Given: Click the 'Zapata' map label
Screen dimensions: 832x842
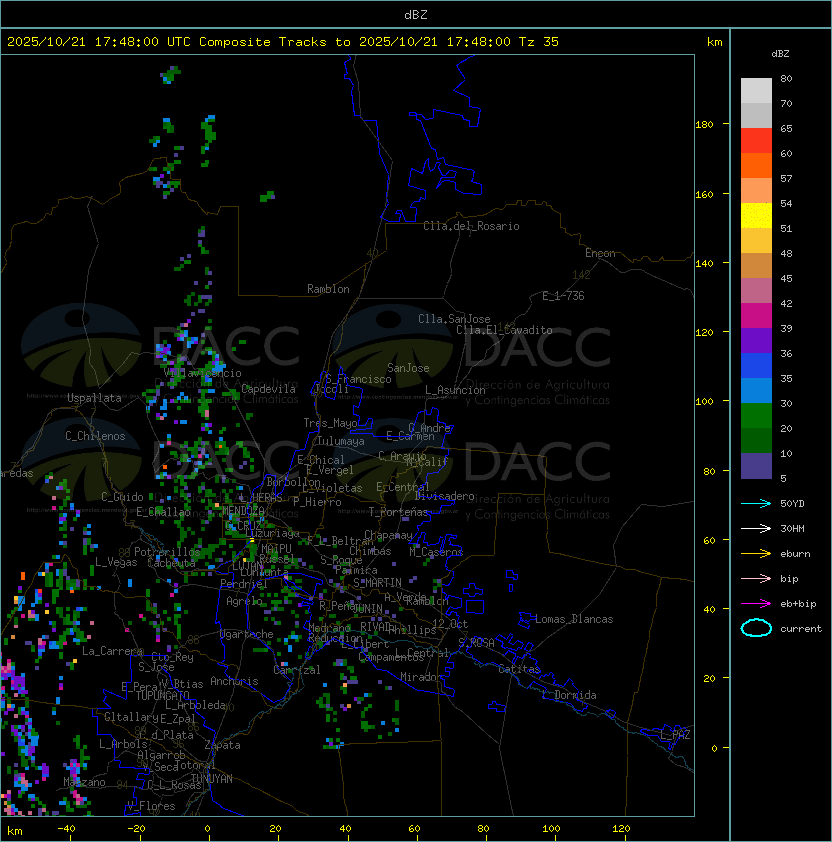Looking at the screenshot, I should pos(222,745).
